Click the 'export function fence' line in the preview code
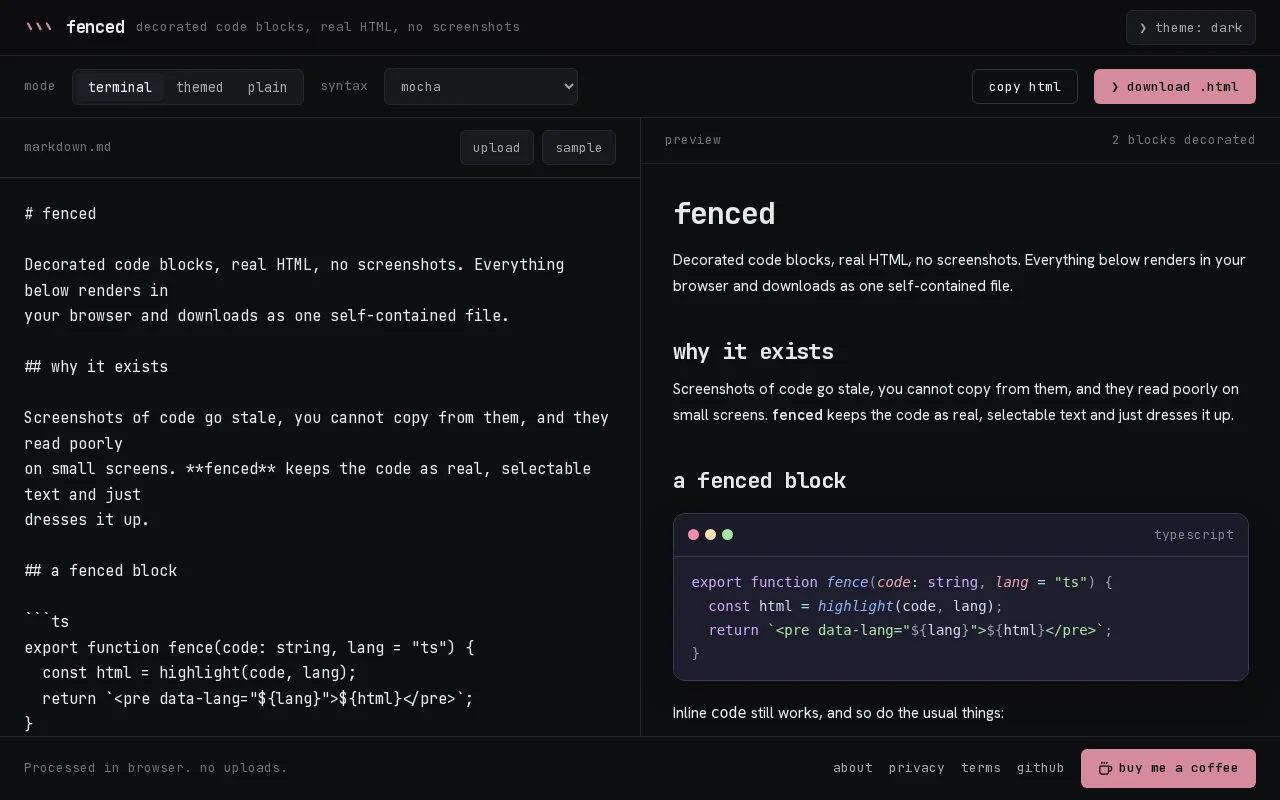Screen dimensions: 1280x800 click(902, 582)
